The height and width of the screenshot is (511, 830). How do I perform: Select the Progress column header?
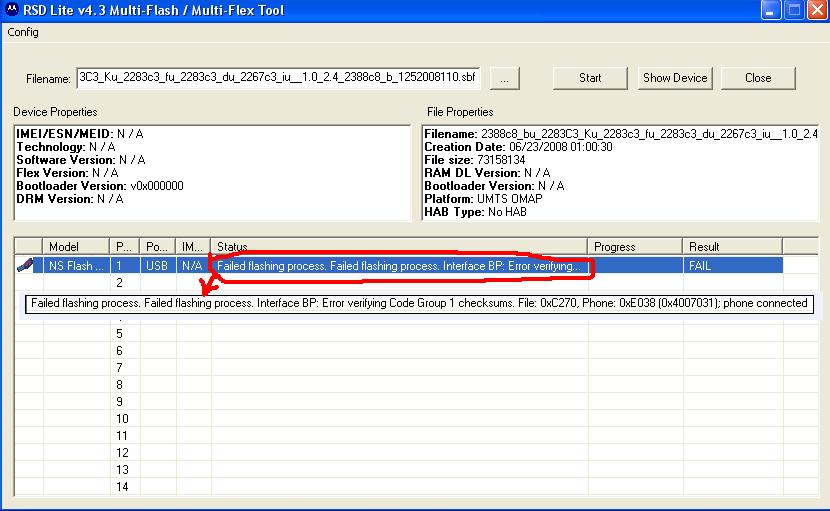[x=635, y=246]
